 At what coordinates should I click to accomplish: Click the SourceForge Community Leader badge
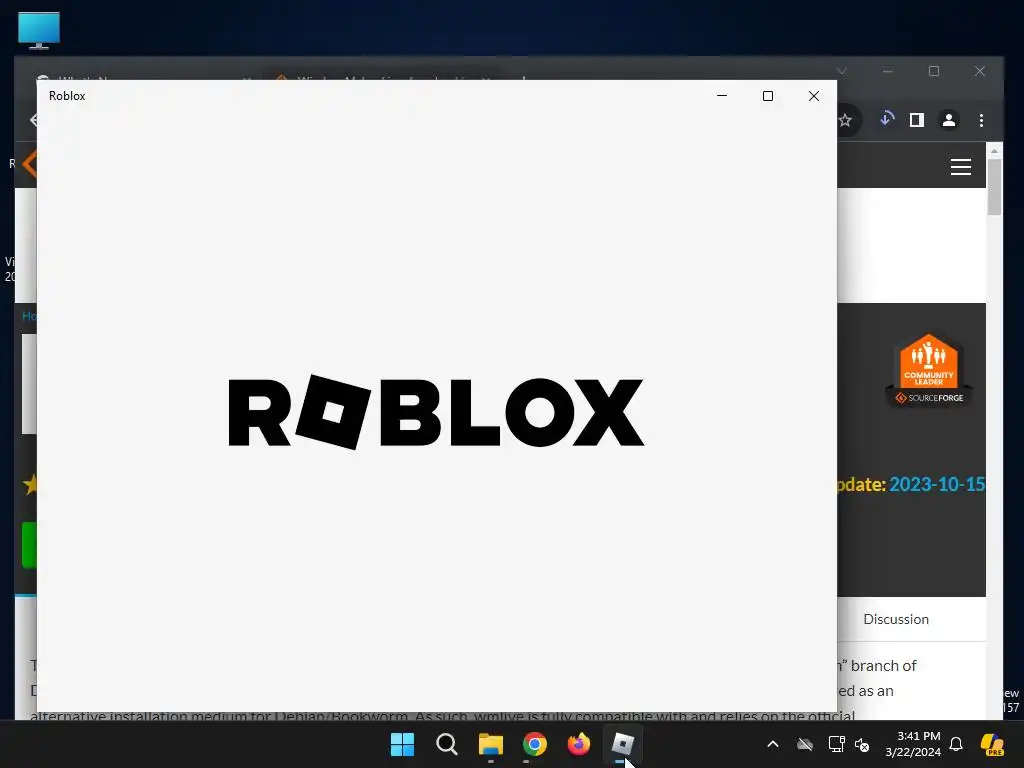(x=929, y=370)
